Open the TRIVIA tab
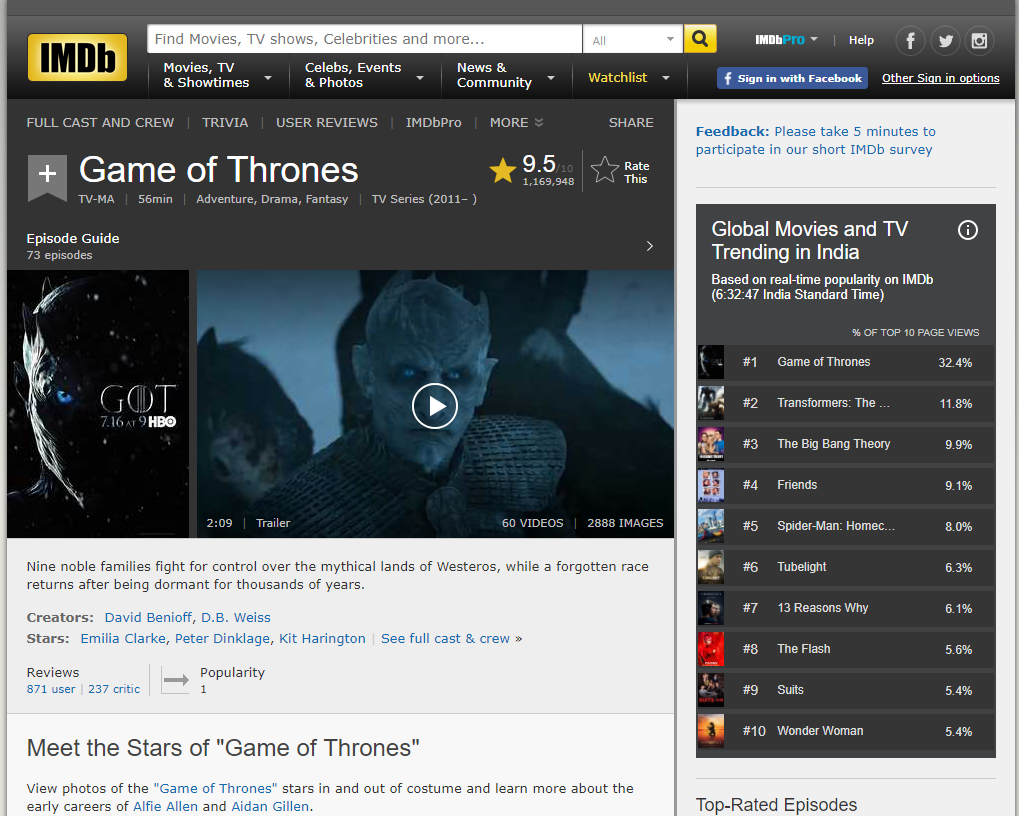Screen dimensions: 1019x816 coord(225,122)
